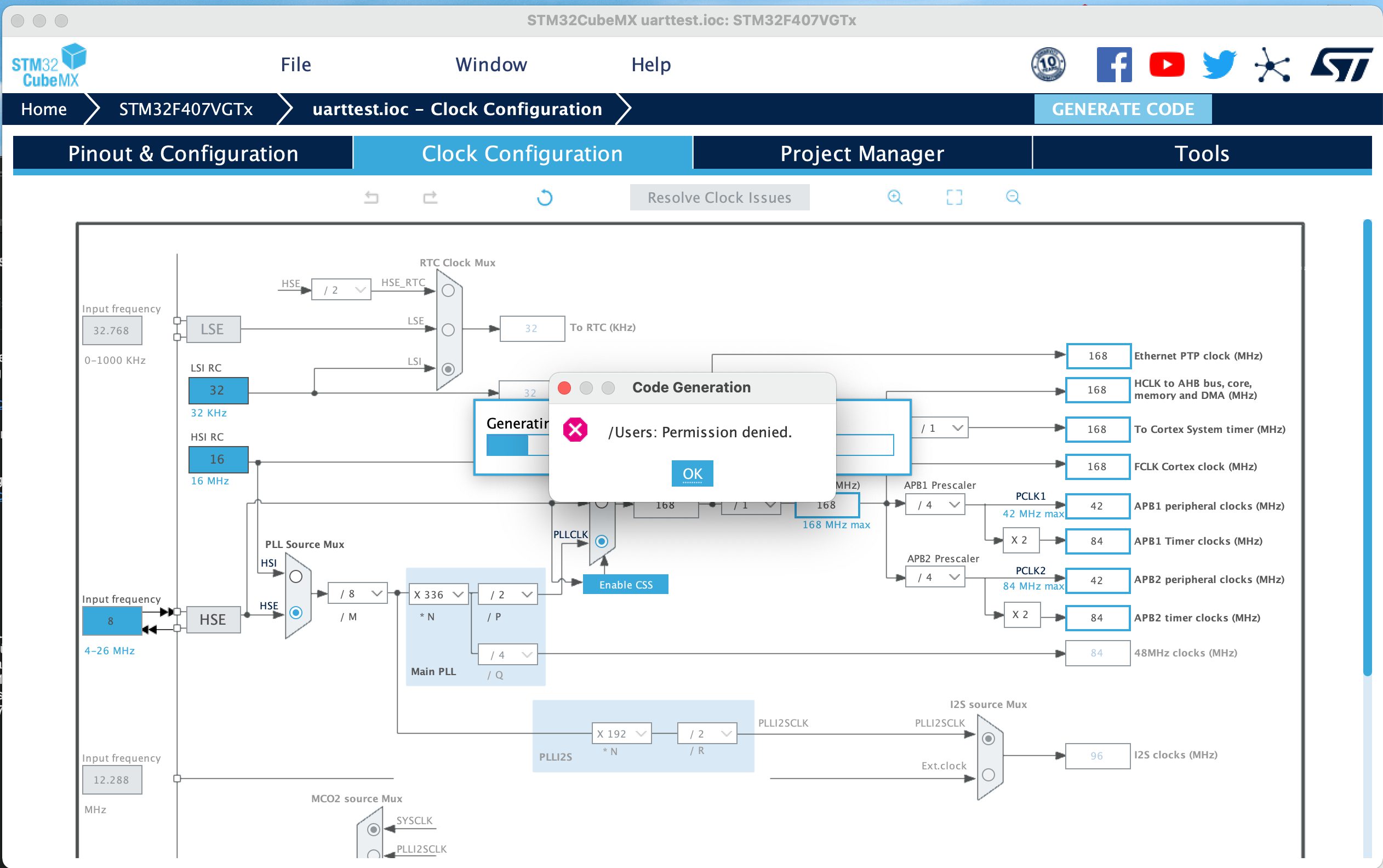Screen dimensions: 1383x868
Task: Open the Help menu
Action: 651,64
